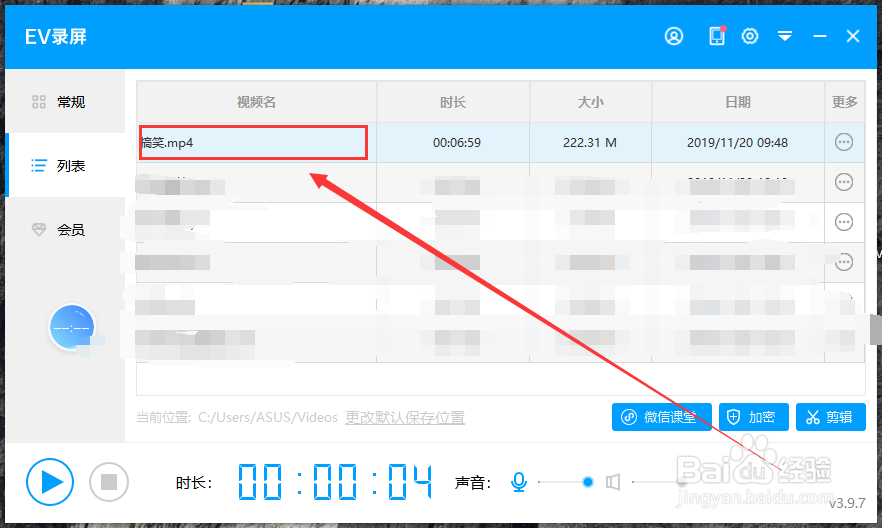Click the 更多 column header
Image resolution: width=882 pixels, height=528 pixels.
844,102
